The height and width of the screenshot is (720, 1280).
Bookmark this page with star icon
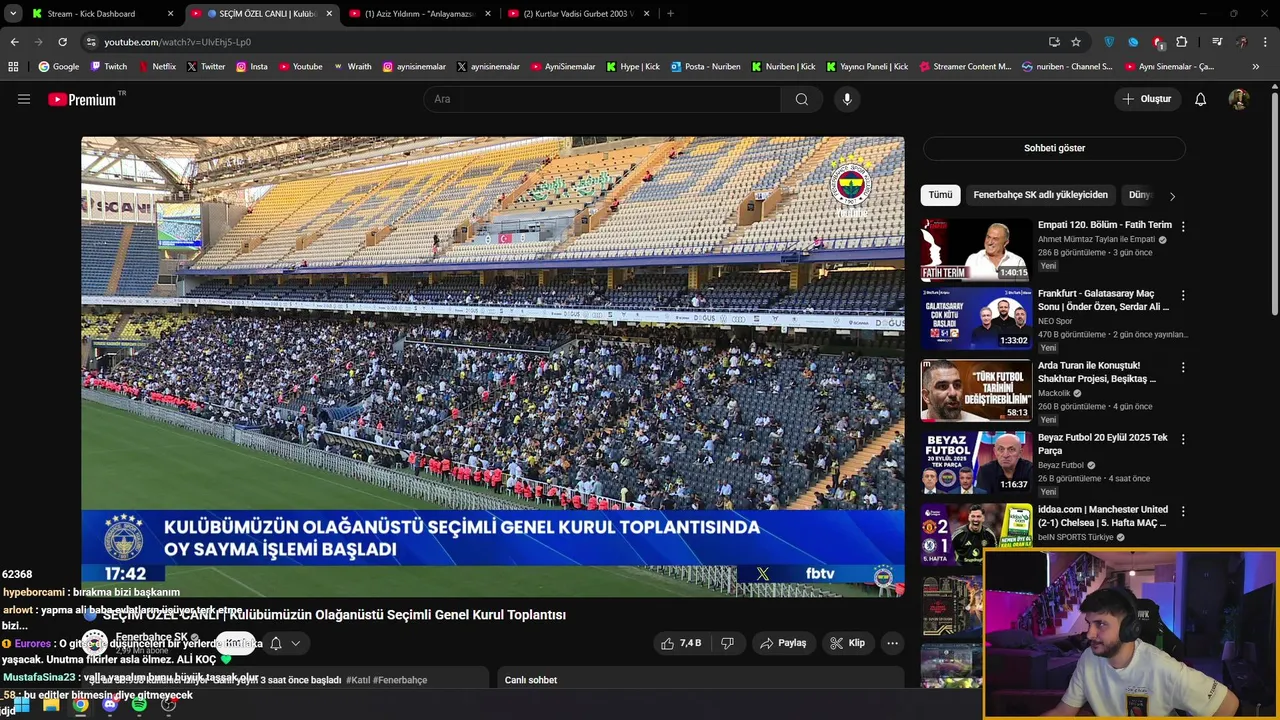[x=1076, y=42]
